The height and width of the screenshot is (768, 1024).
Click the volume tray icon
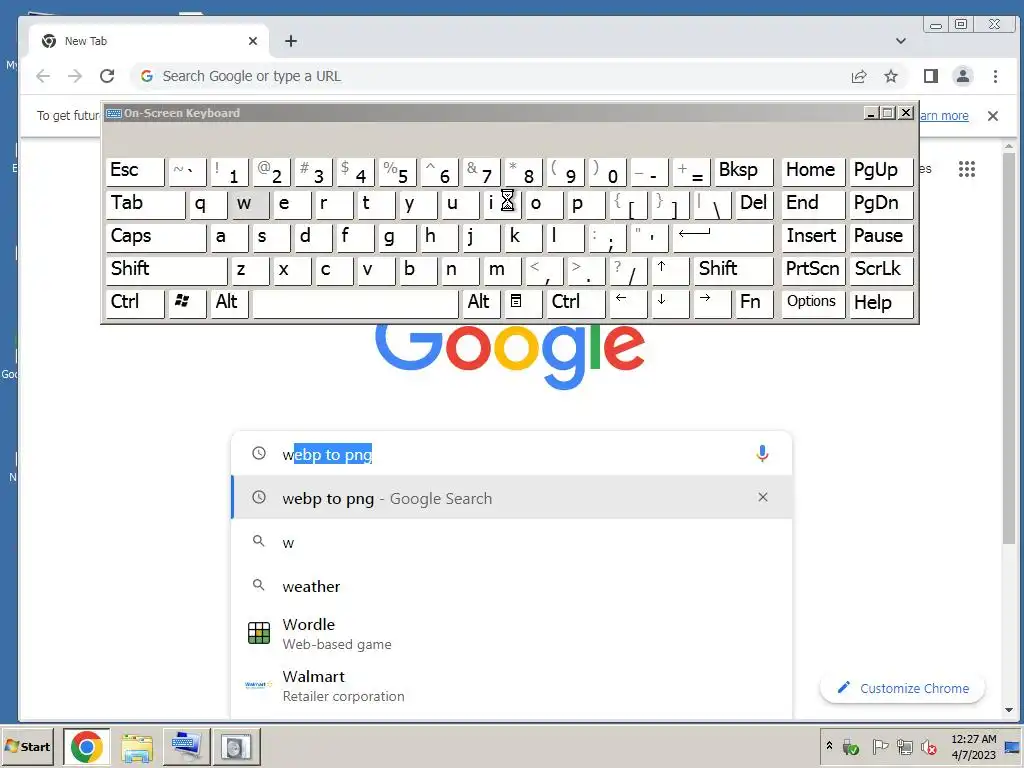928,746
